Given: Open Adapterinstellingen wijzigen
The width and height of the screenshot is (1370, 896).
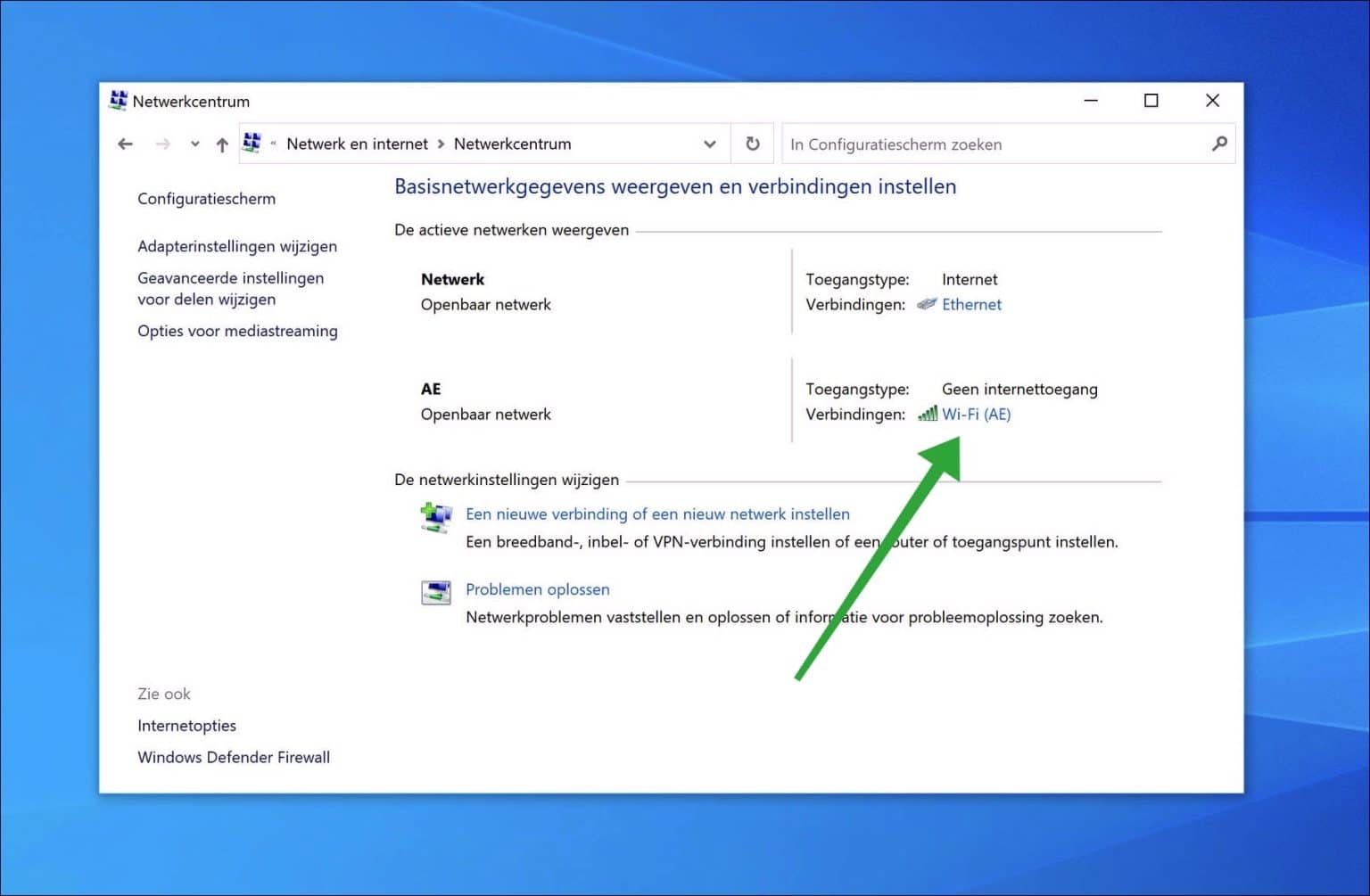Looking at the screenshot, I should [237, 246].
